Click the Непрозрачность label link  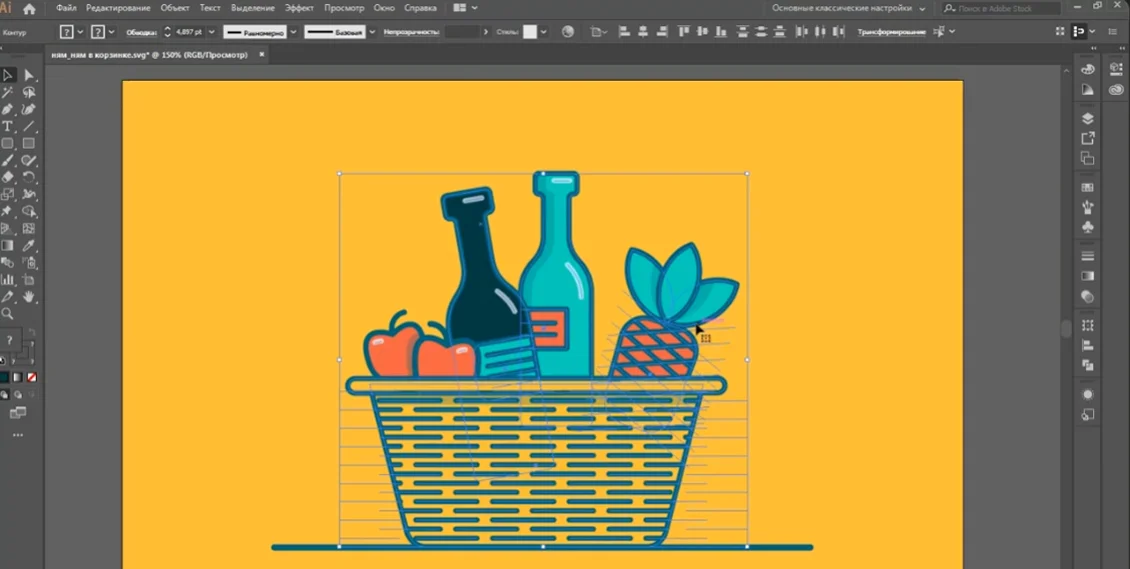click(411, 32)
